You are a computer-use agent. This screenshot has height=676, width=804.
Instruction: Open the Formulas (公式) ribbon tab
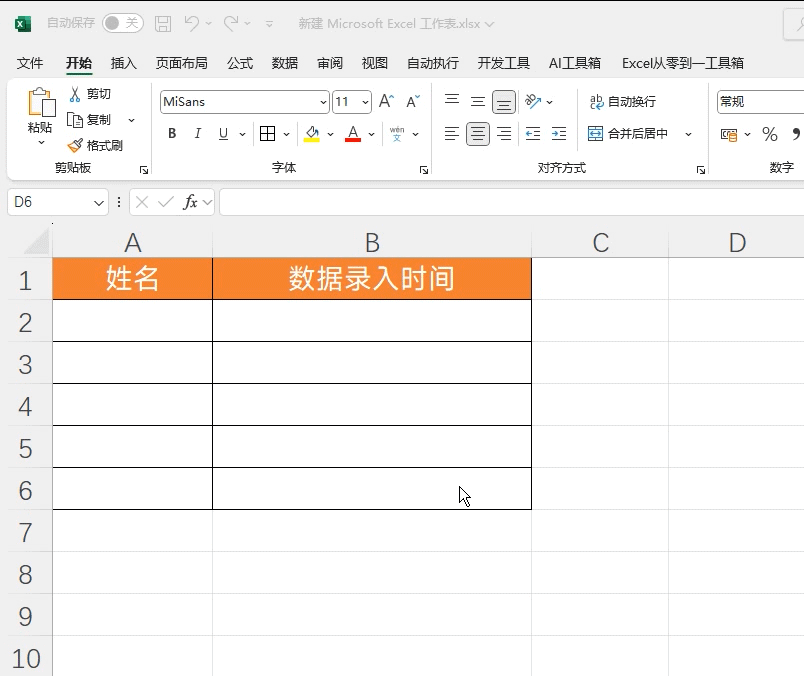pos(240,63)
